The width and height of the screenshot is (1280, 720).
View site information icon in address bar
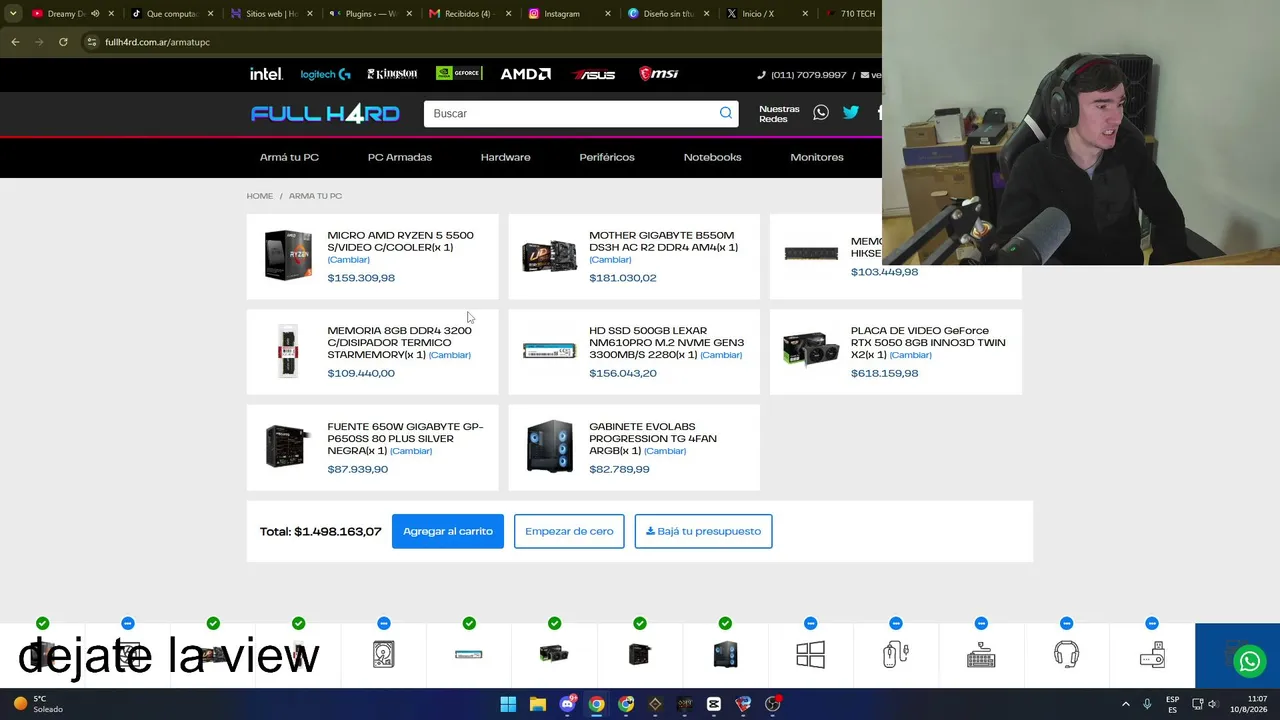click(91, 42)
